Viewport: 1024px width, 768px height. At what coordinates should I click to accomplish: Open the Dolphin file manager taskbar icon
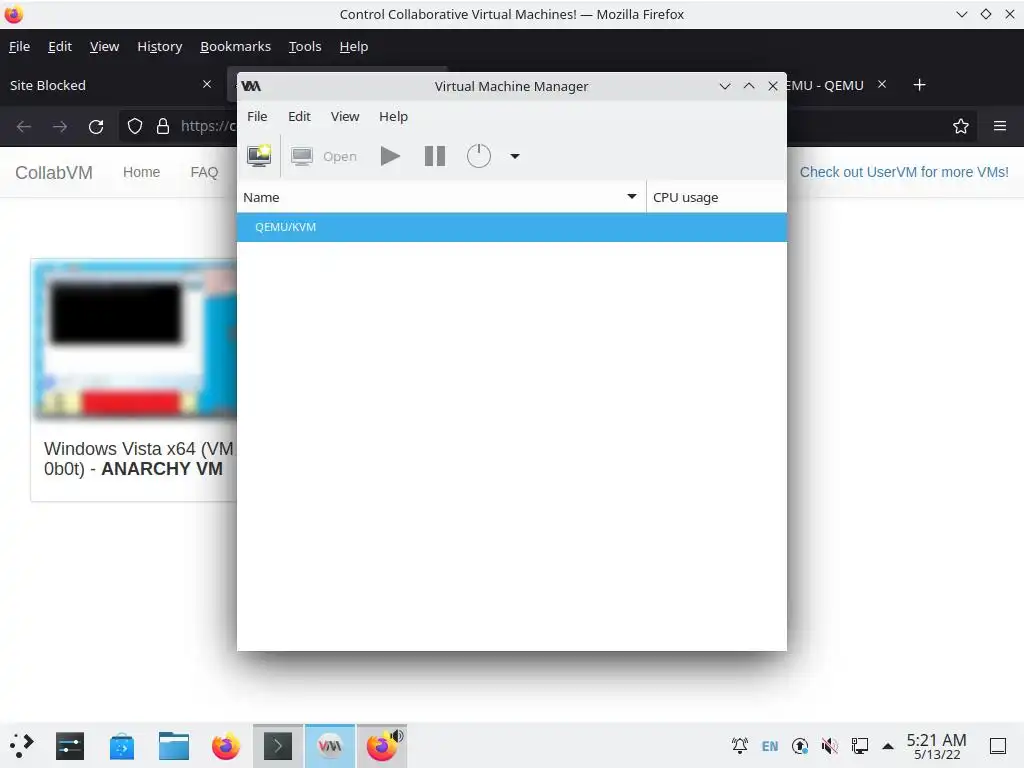click(174, 746)
